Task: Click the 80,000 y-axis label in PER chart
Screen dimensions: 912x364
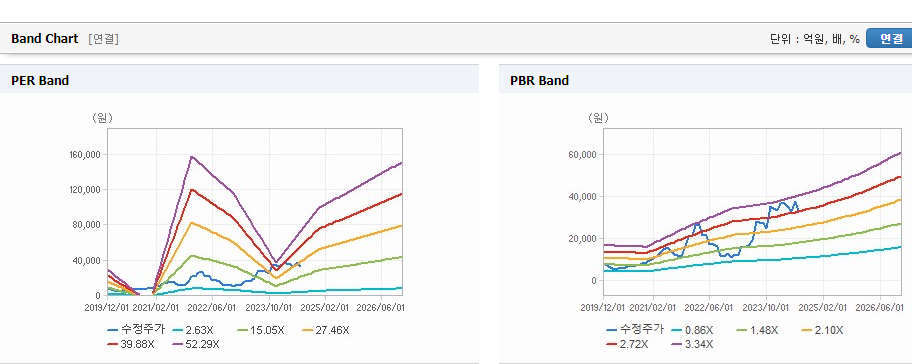Action: click(x=88, y=225)
